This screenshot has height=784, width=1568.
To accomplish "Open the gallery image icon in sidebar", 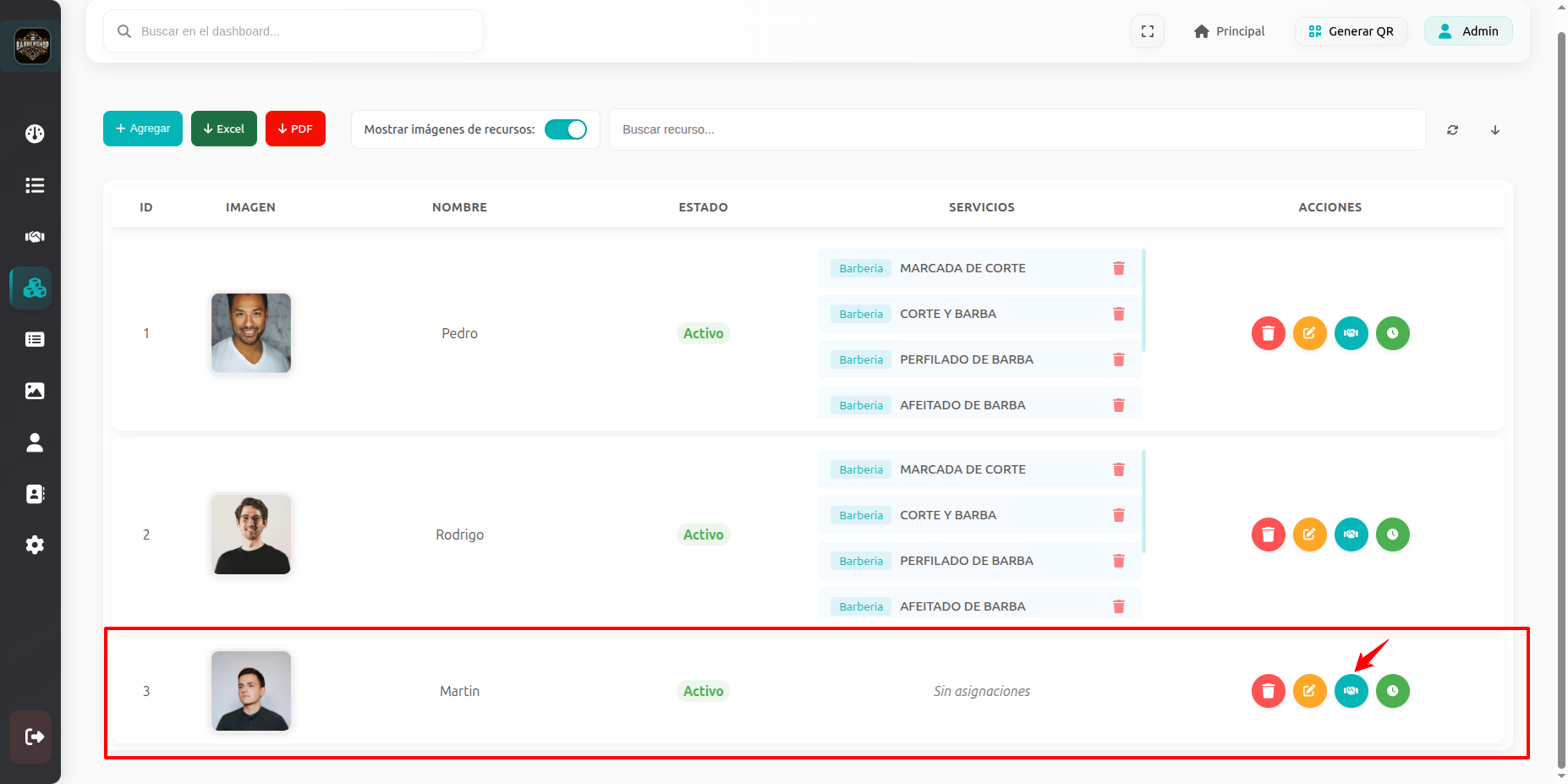I will tap(35, 391).
